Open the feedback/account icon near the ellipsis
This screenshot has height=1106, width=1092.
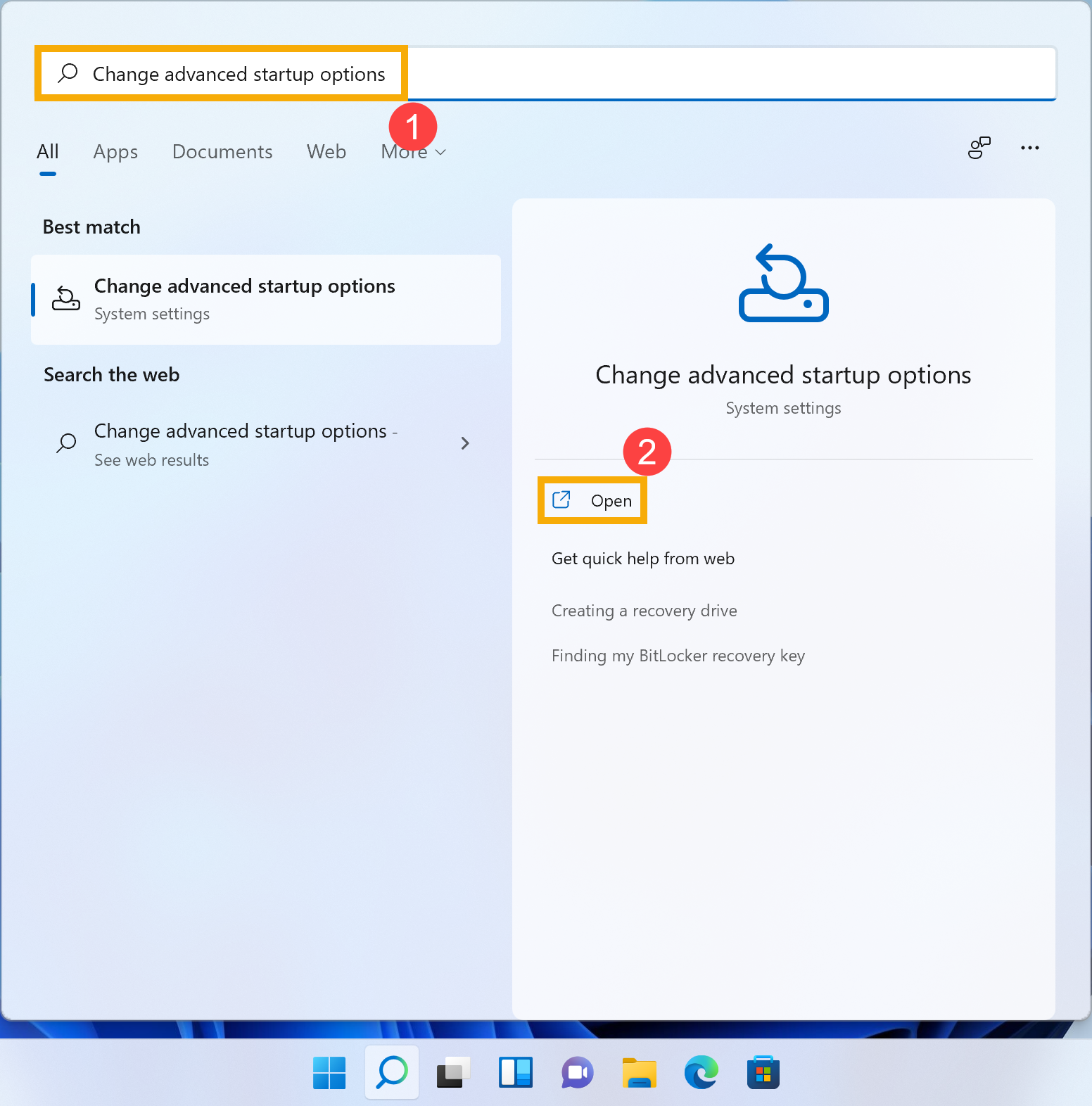[979, 148]
